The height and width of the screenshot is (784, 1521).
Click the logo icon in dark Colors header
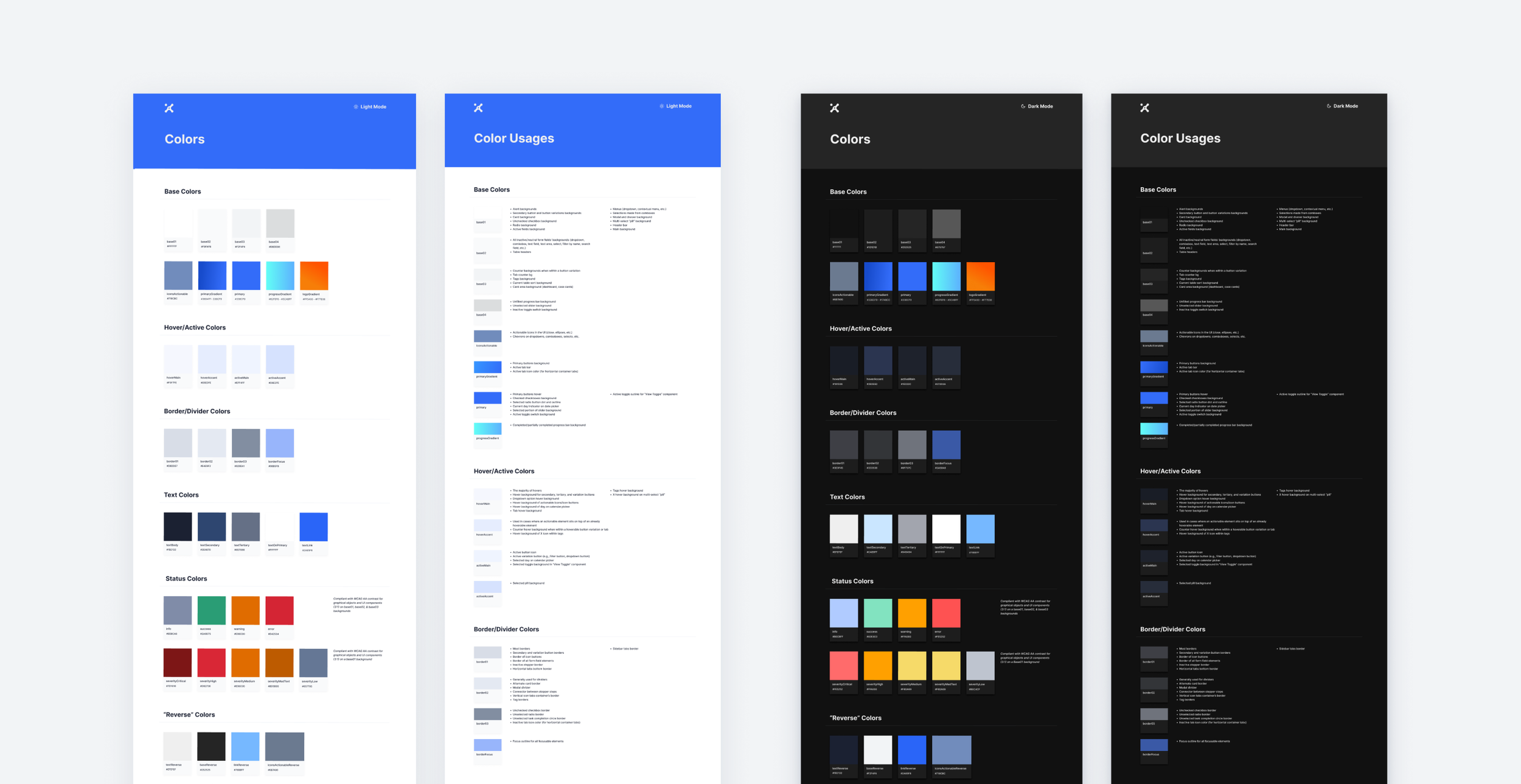click(x=834, y=108)
